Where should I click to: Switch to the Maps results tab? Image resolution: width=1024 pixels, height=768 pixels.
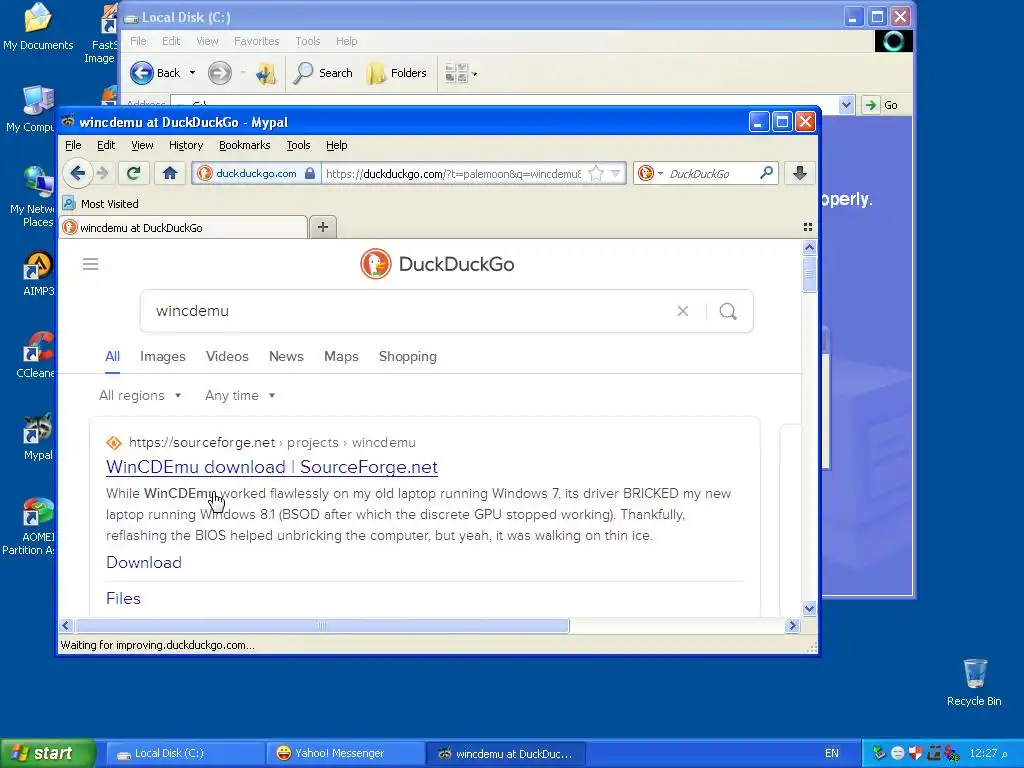[341, 357]
